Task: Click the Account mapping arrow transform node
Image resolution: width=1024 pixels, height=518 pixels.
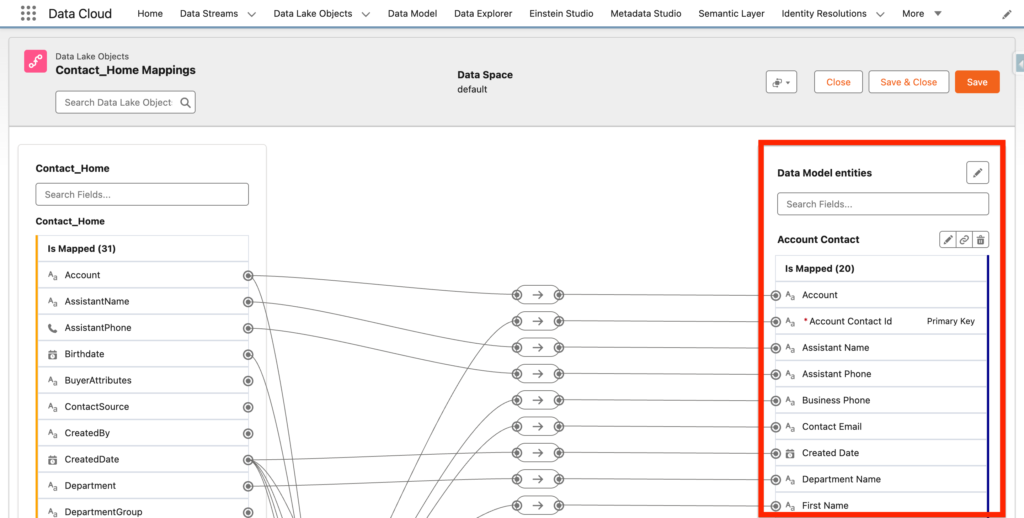Action: pos(537,294)
